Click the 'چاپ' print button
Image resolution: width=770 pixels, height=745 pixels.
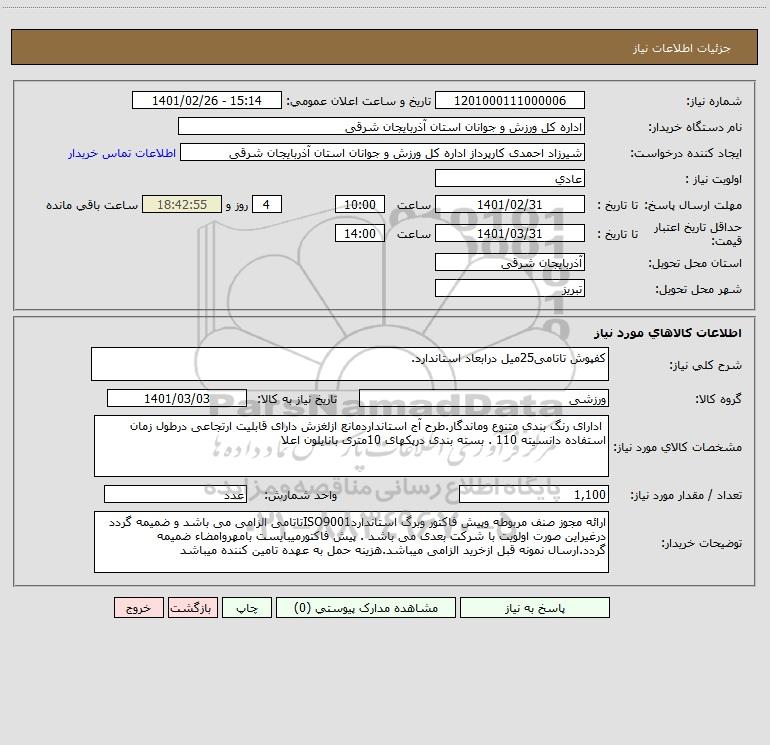[x=247, y=608]
